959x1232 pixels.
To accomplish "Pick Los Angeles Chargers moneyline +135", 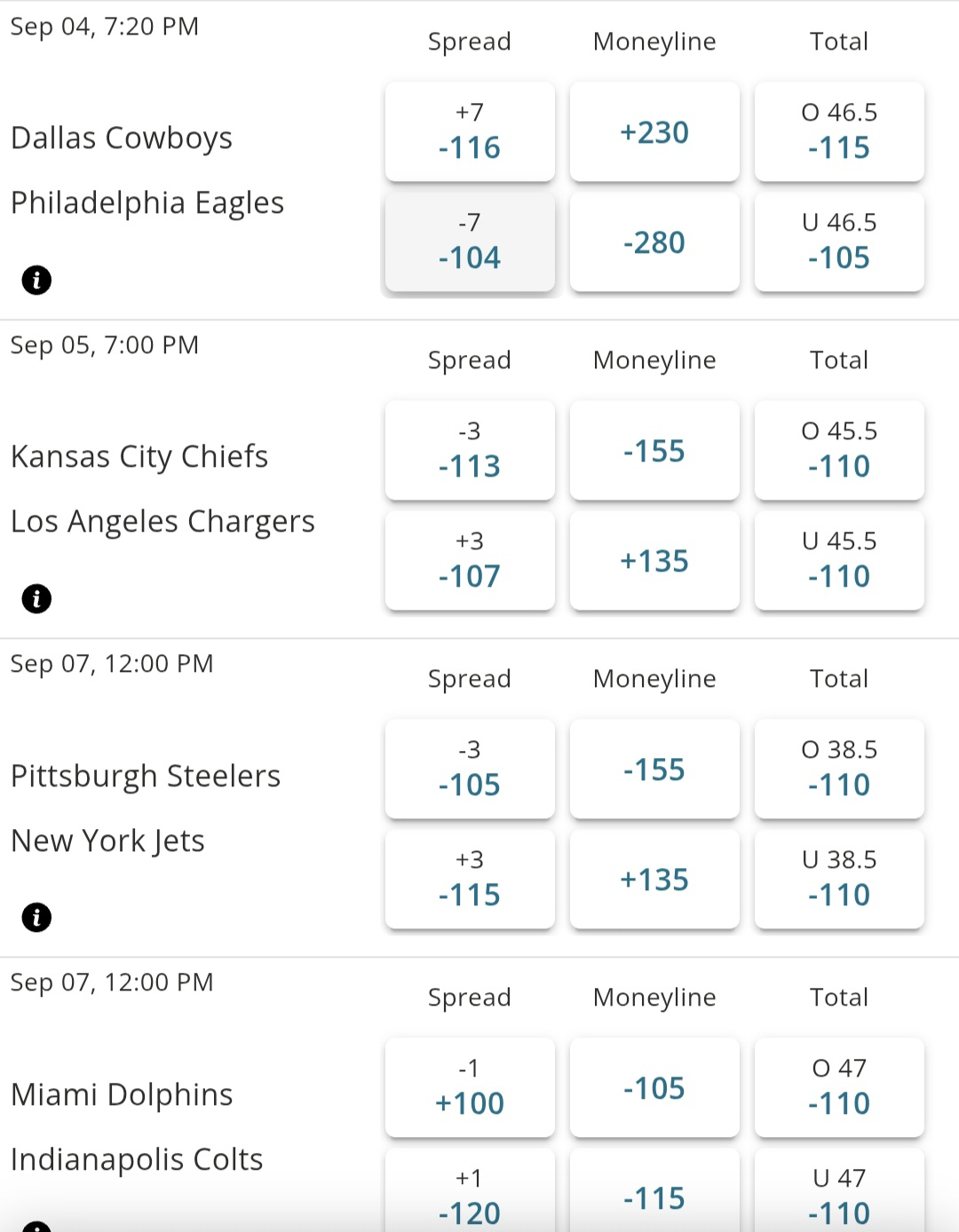I will point(654,560).
